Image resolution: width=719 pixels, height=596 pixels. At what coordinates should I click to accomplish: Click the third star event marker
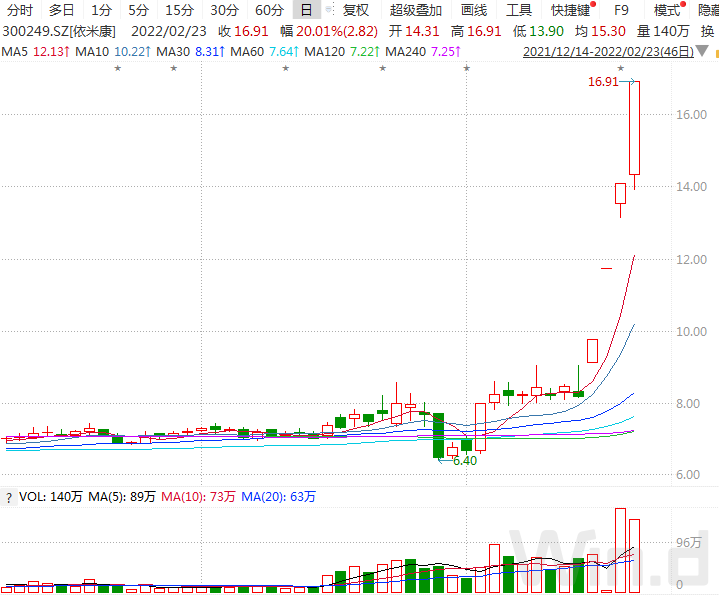[x=286, y=68]
